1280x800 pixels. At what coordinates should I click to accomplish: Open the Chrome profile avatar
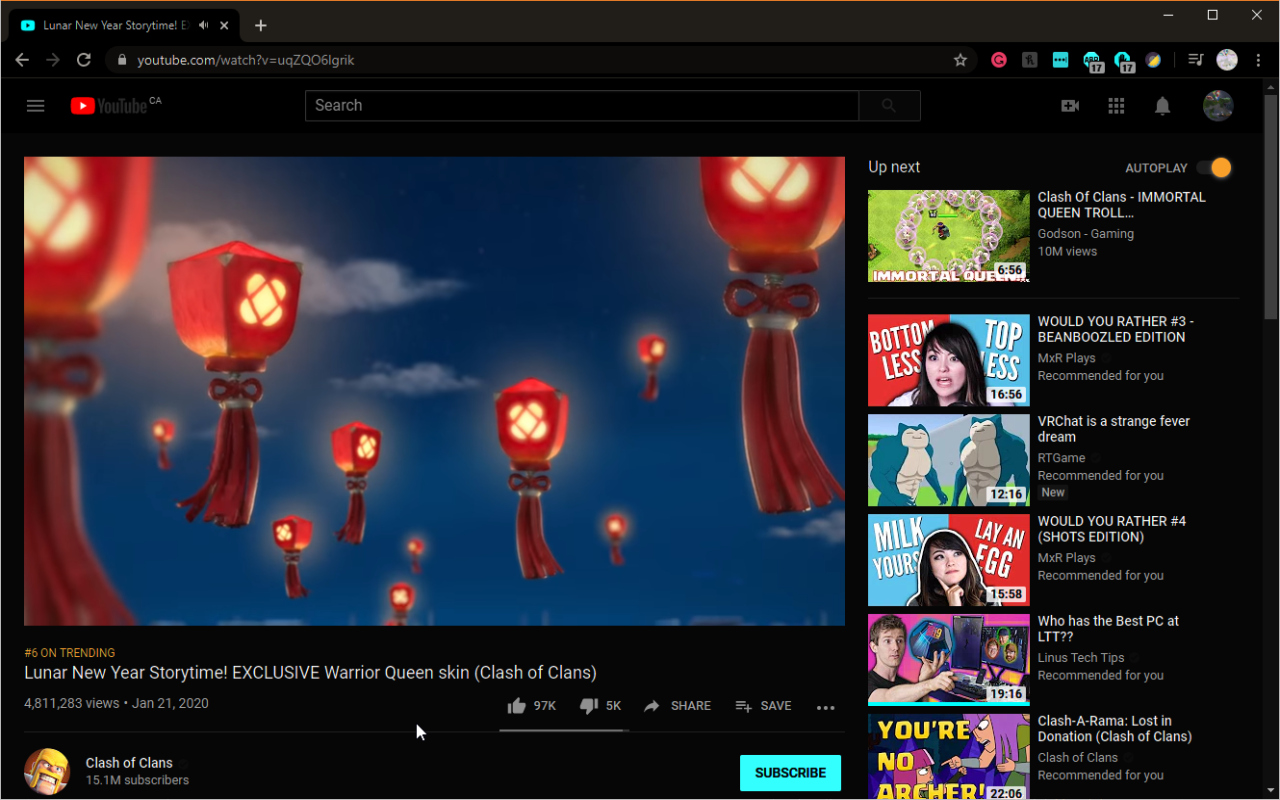pos(1227,60)
